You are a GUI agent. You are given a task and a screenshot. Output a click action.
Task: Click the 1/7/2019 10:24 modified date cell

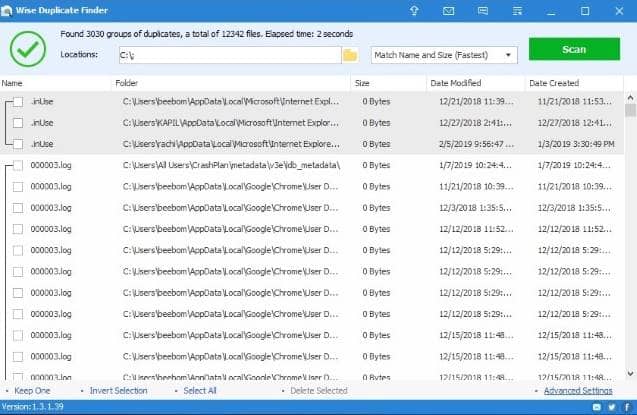pyautogui.click(x=475, y=165)
